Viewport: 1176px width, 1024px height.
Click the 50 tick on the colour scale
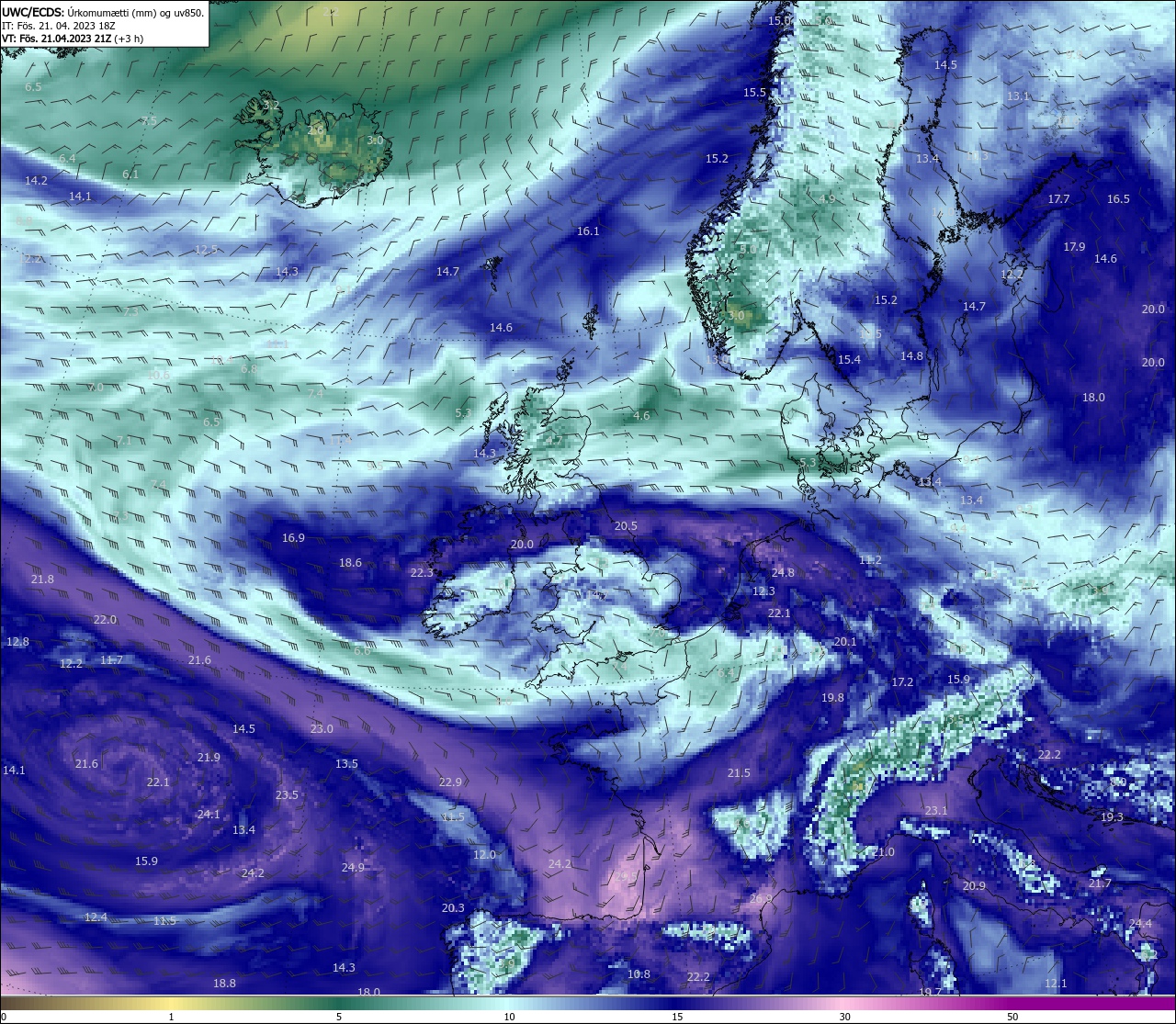click(1012, 1017)
